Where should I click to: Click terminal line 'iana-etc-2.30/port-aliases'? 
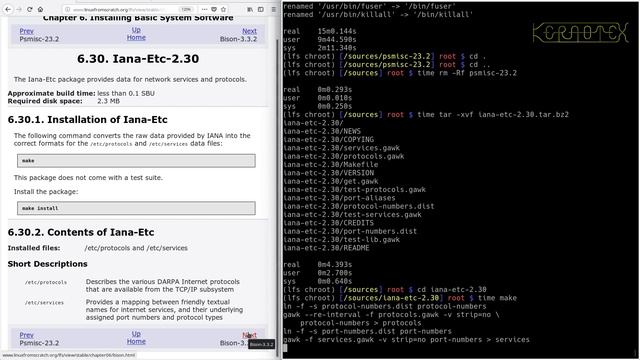(339, 198)
